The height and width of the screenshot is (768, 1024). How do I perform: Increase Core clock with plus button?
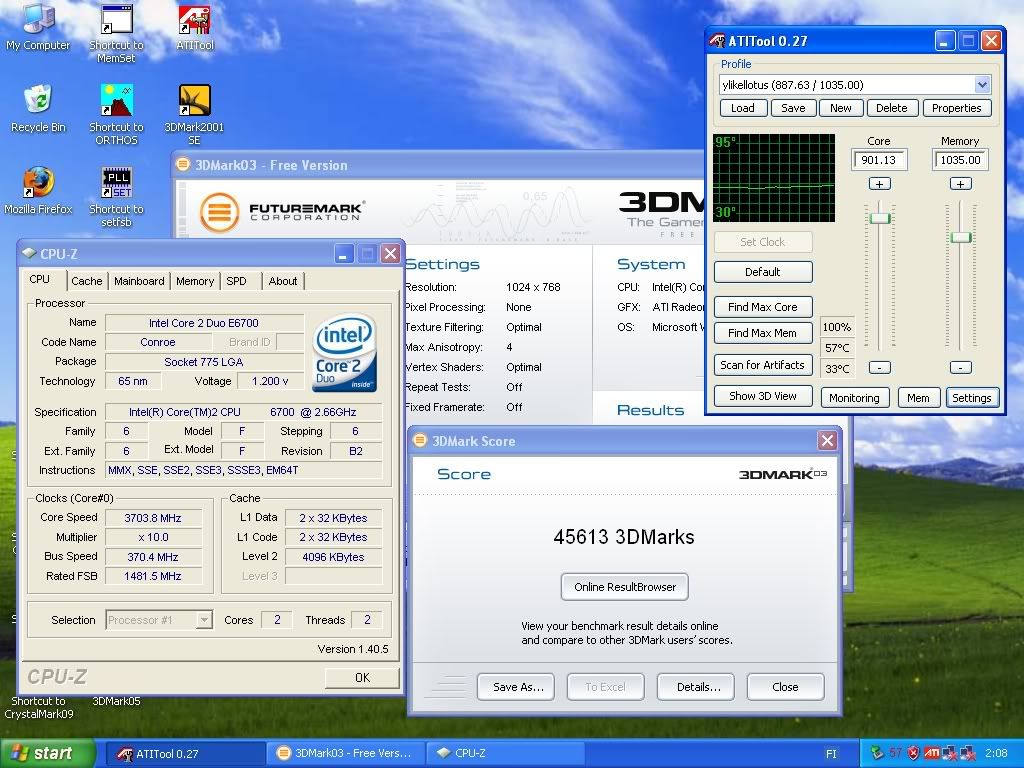click(880, 184)
